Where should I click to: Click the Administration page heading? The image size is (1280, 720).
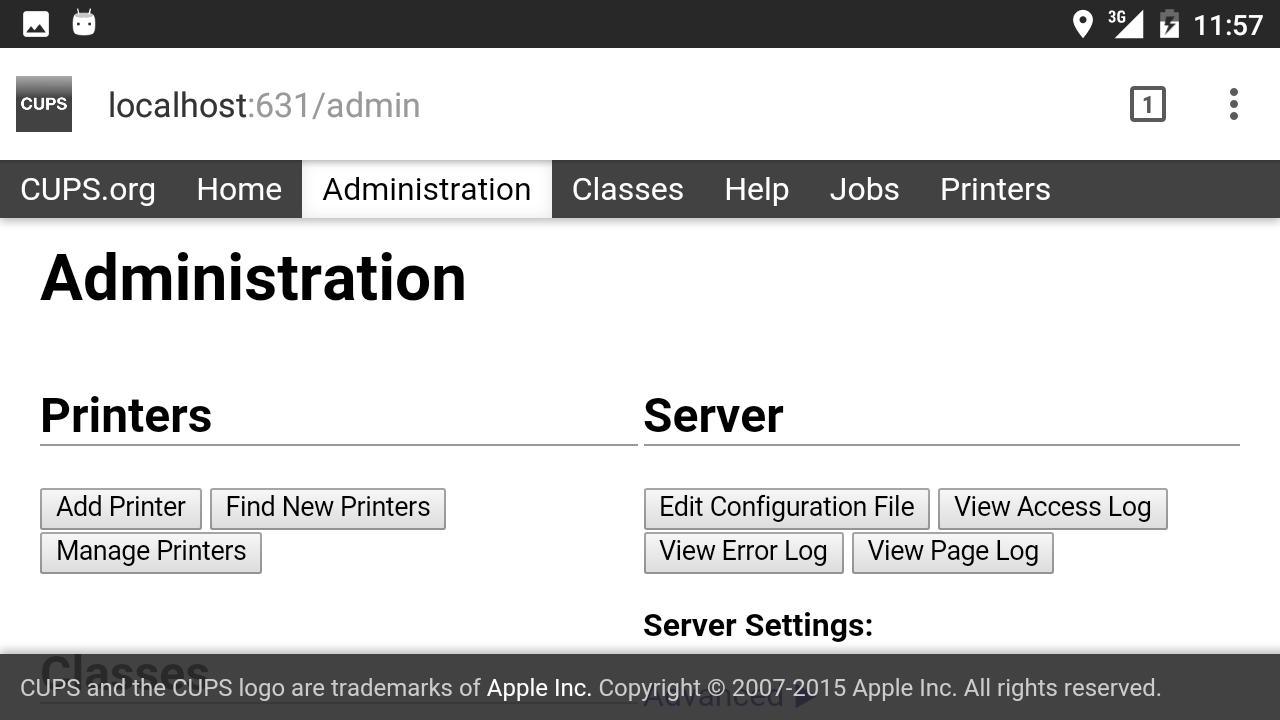tap(253, 278)
